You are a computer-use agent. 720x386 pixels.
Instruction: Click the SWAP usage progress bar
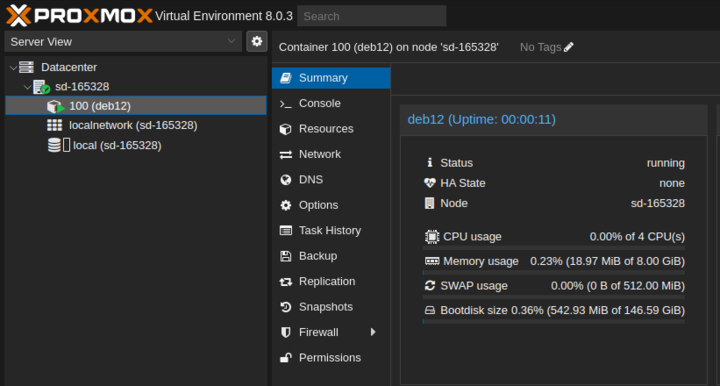(554, 297)
